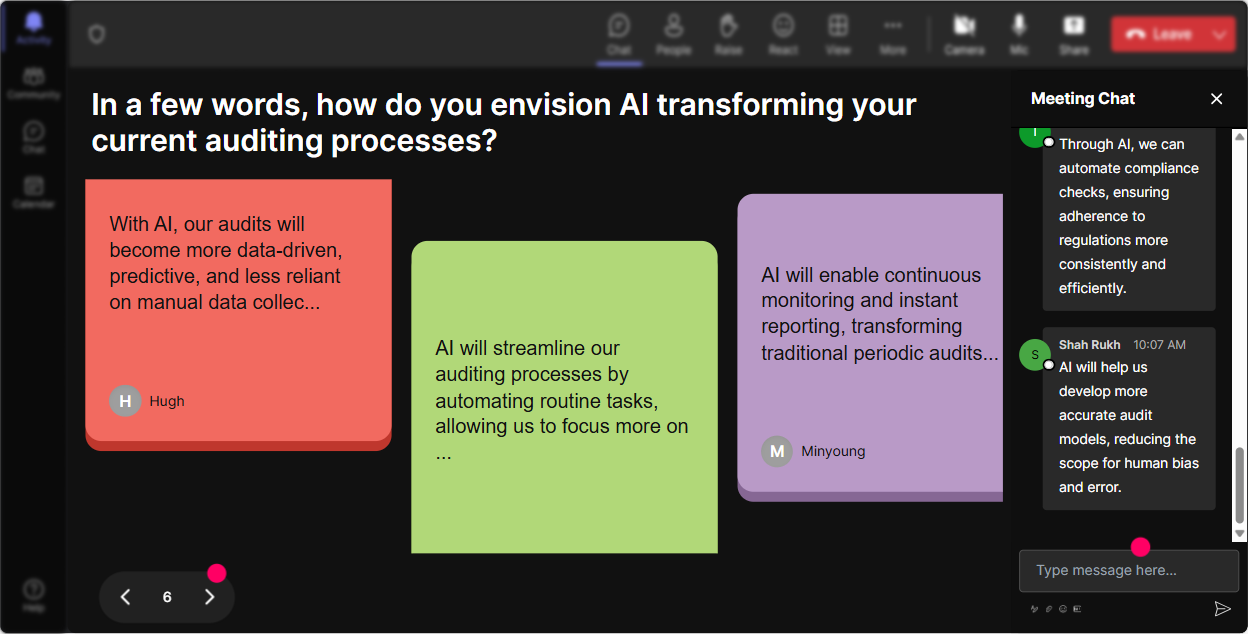Click the red Leave button

tap(1160, 34)
